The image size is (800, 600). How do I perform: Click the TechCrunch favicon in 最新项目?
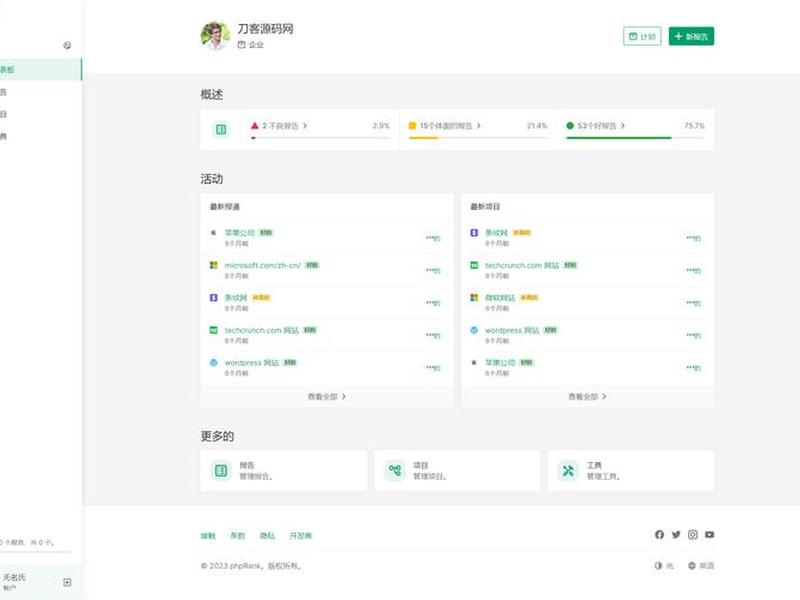click(x=474, y=265)
